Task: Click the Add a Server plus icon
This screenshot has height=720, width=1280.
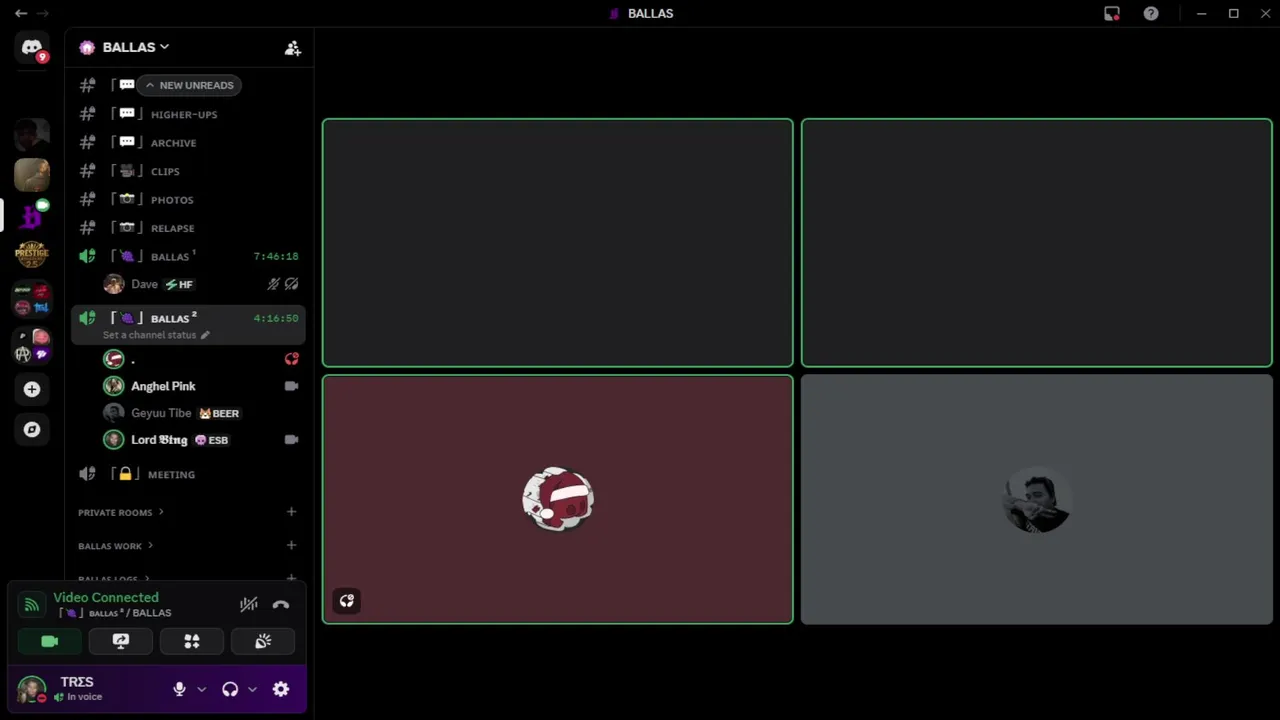Action: point(32,389)
